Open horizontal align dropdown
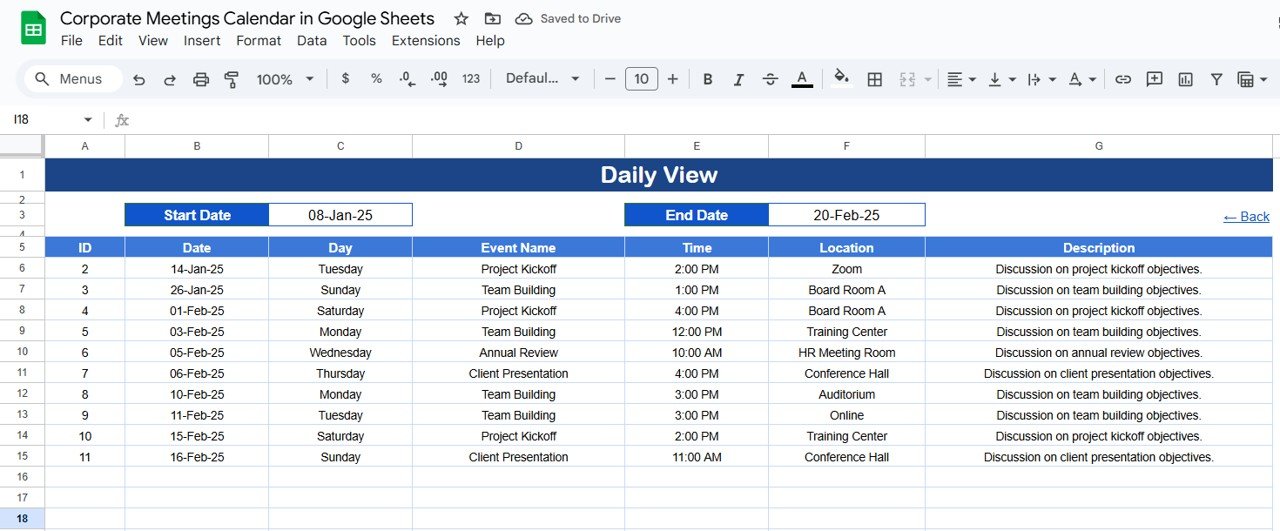Image resolution: width=1280 pixels, height=531 pixels. coord(961,79)
